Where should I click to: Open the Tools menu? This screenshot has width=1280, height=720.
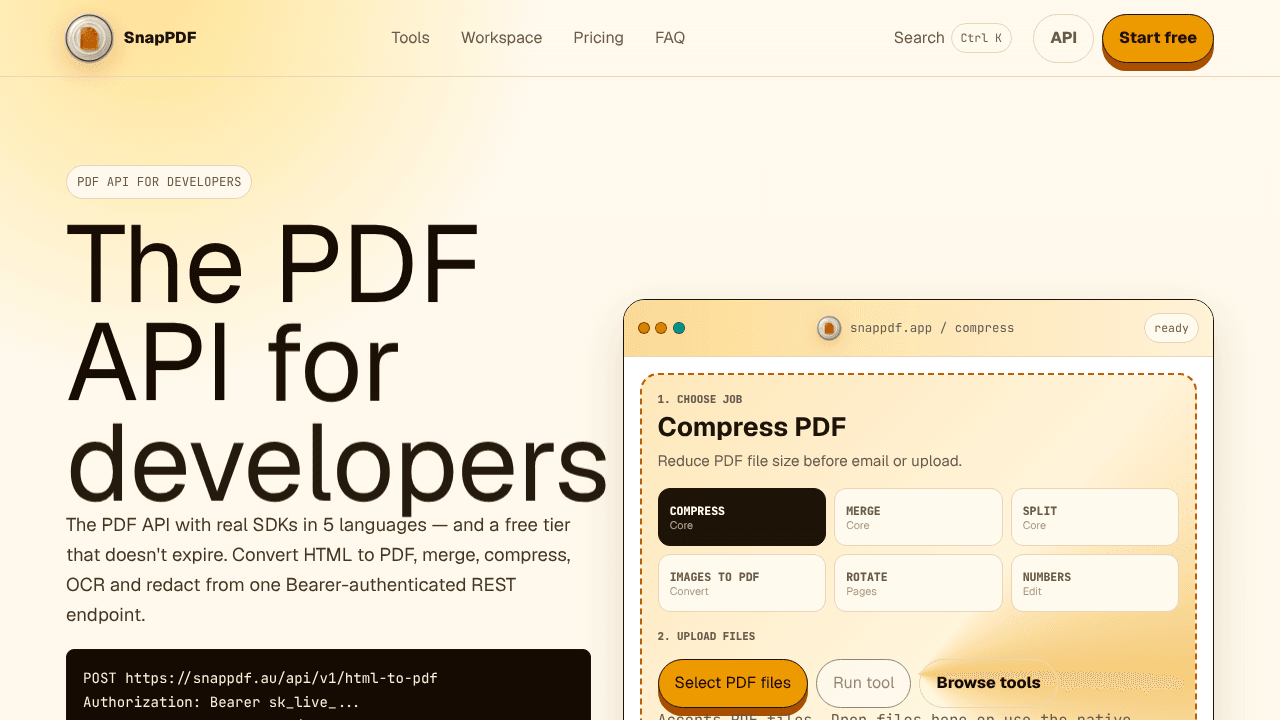click(410, 38)
